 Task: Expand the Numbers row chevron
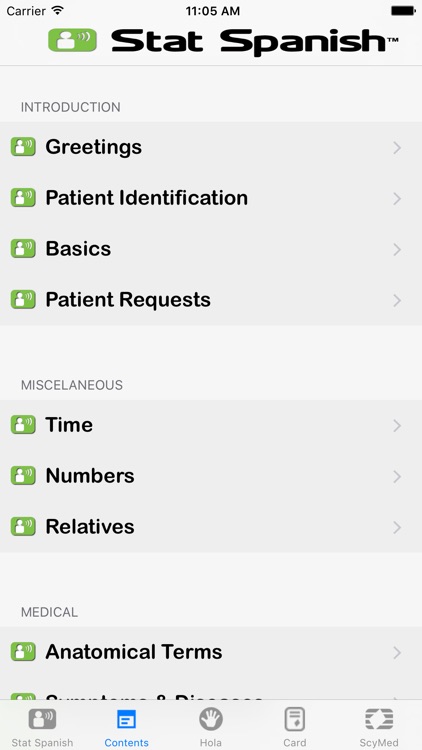[397, 476]
